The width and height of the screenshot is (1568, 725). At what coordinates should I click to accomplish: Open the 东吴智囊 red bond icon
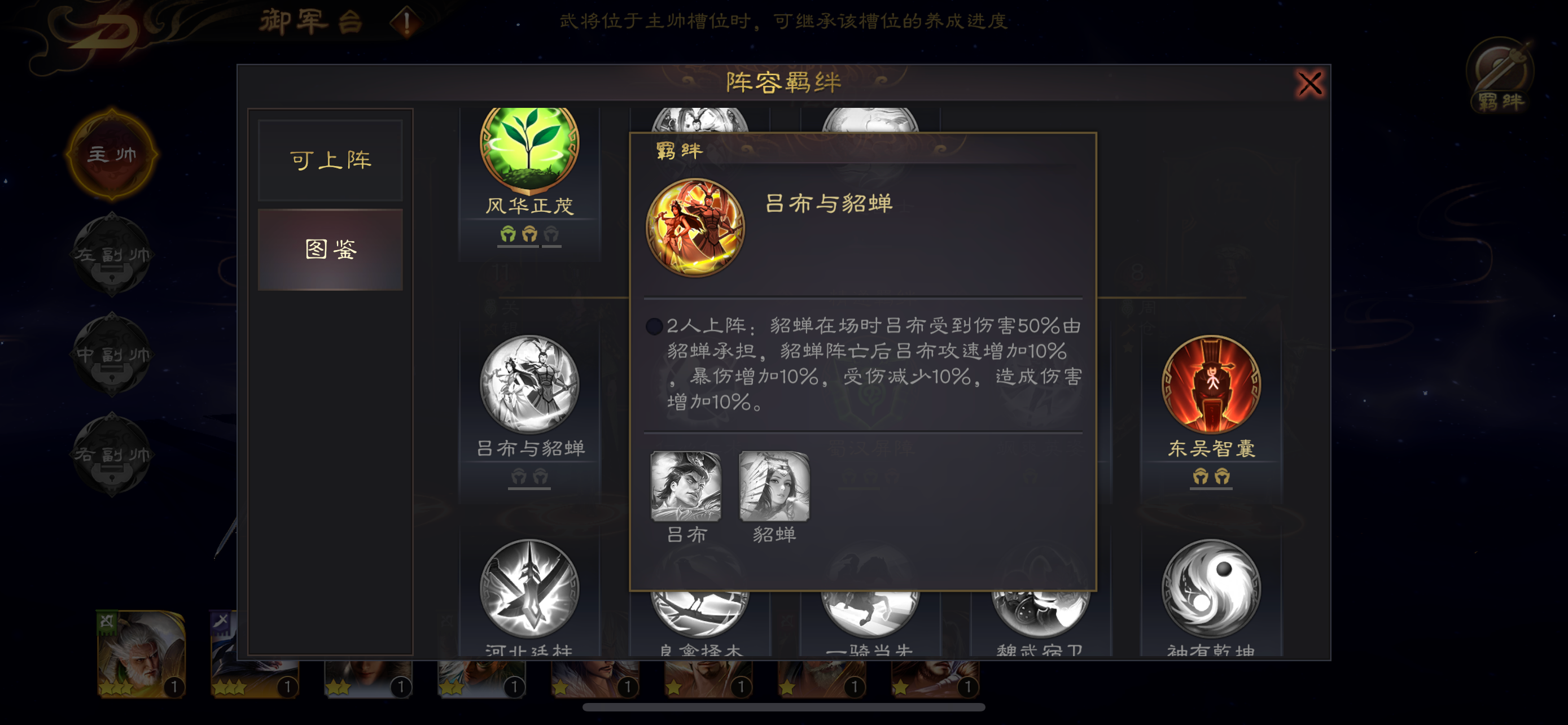[x=1211, y=384]
